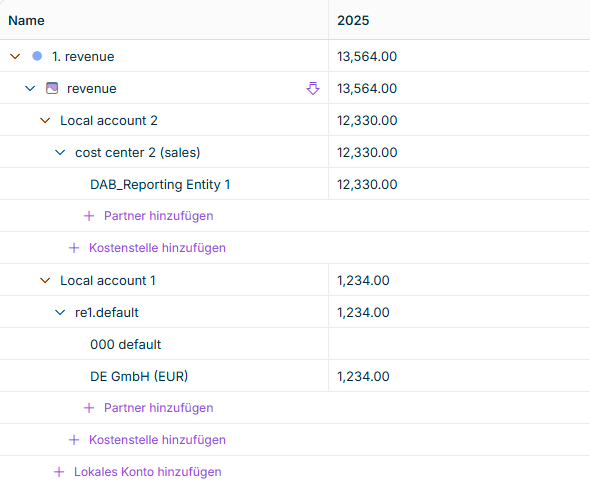Click 12,330.00 value in DAB_Reporting Entity 1 row

click(367, 184)
